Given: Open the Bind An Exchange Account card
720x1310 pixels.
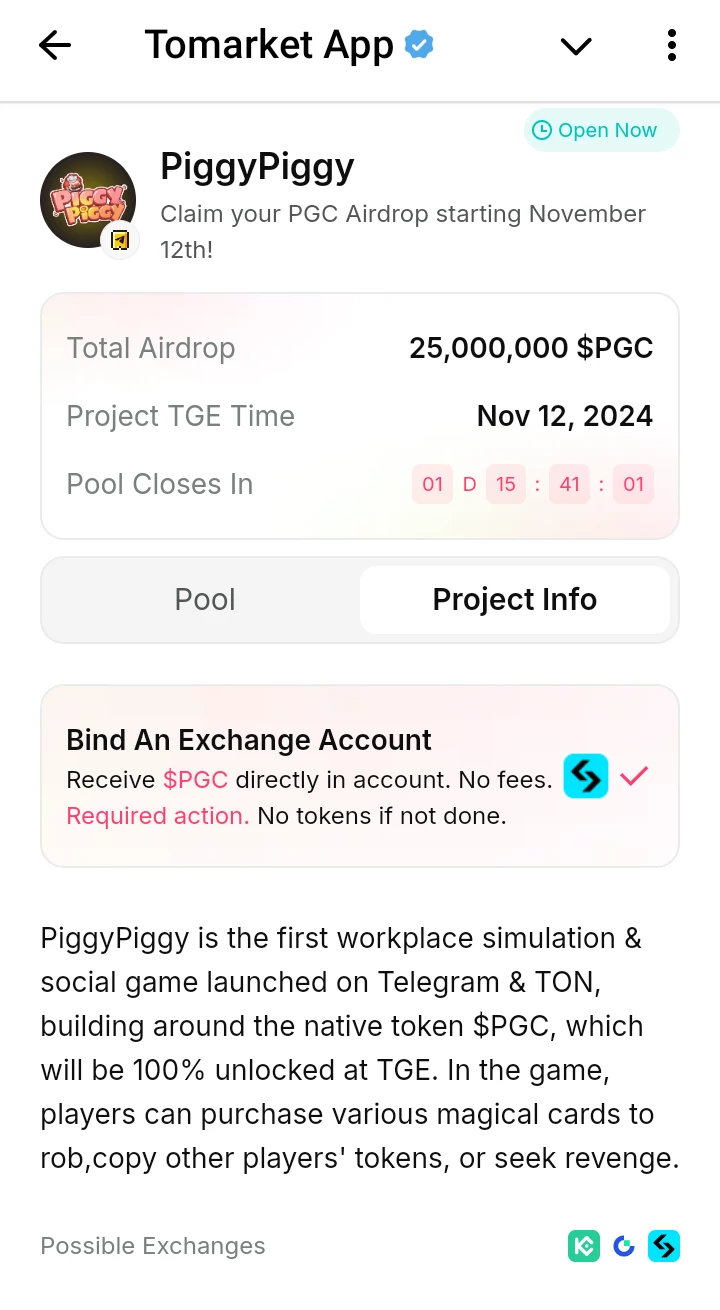Looking at the screenshot, I should pyautogui.click(x=360, y=776).
